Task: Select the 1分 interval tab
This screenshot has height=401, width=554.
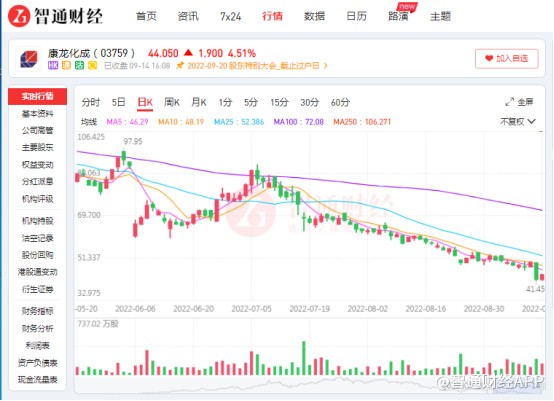Action: 225,102
